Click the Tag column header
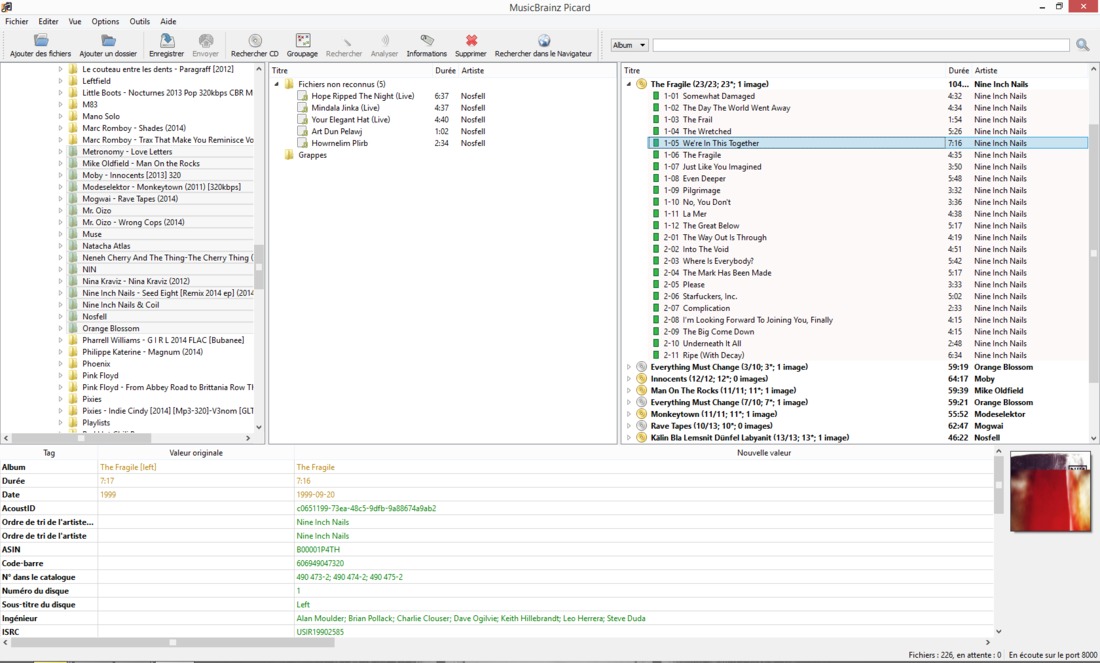 [49, 453]
